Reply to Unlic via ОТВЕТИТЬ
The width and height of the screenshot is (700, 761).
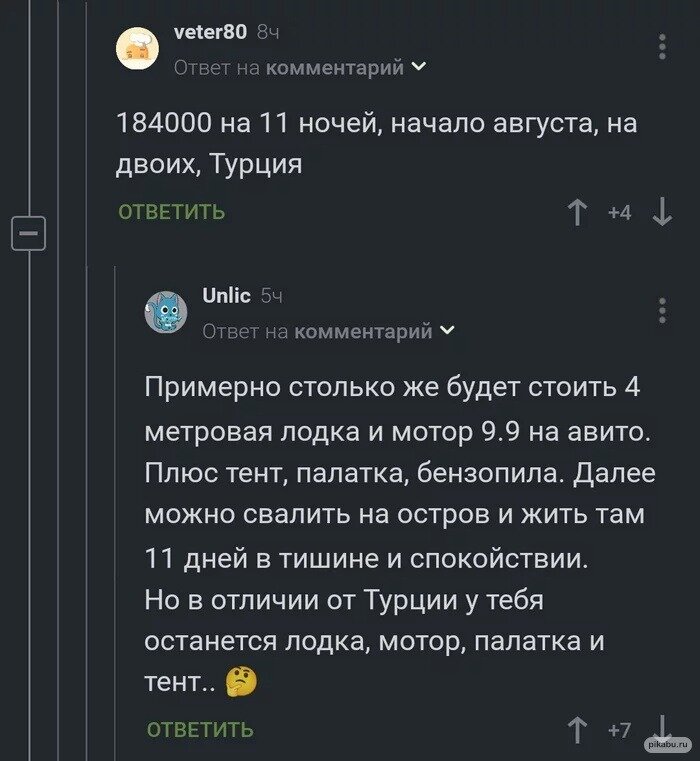(x=200, y=729)
